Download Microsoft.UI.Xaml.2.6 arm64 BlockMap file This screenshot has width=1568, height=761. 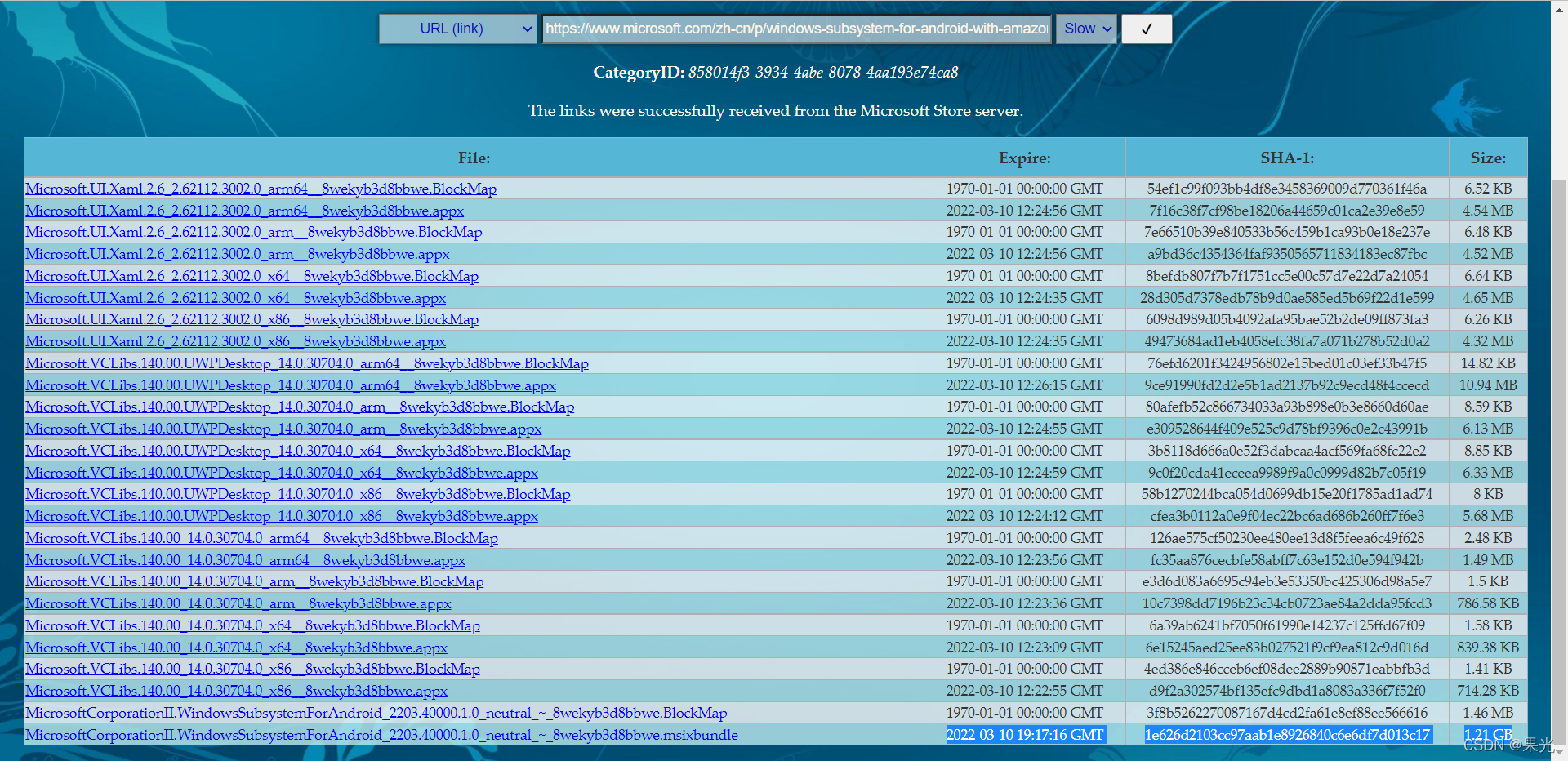tap(261, 189)
